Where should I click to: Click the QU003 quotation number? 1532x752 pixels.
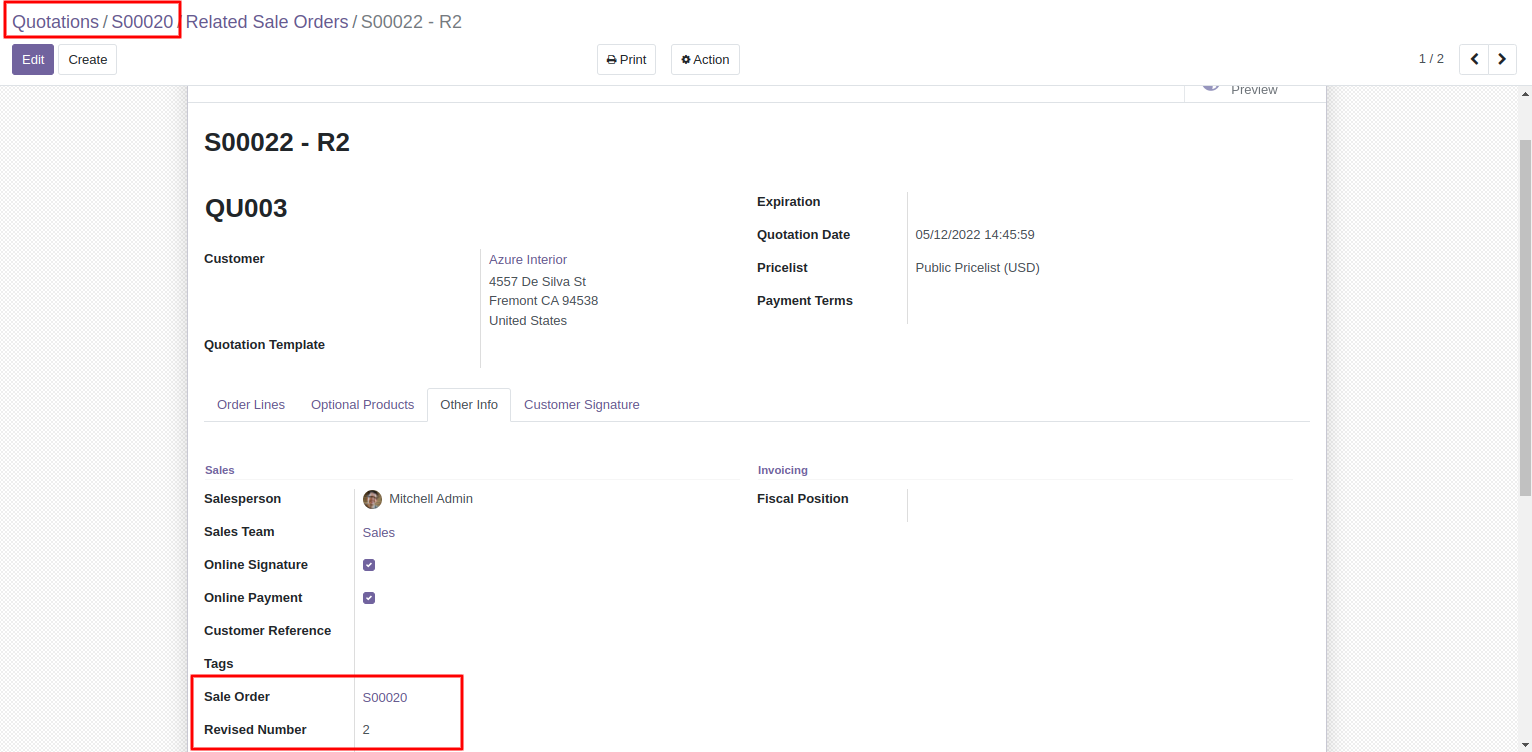coord(246,208)
